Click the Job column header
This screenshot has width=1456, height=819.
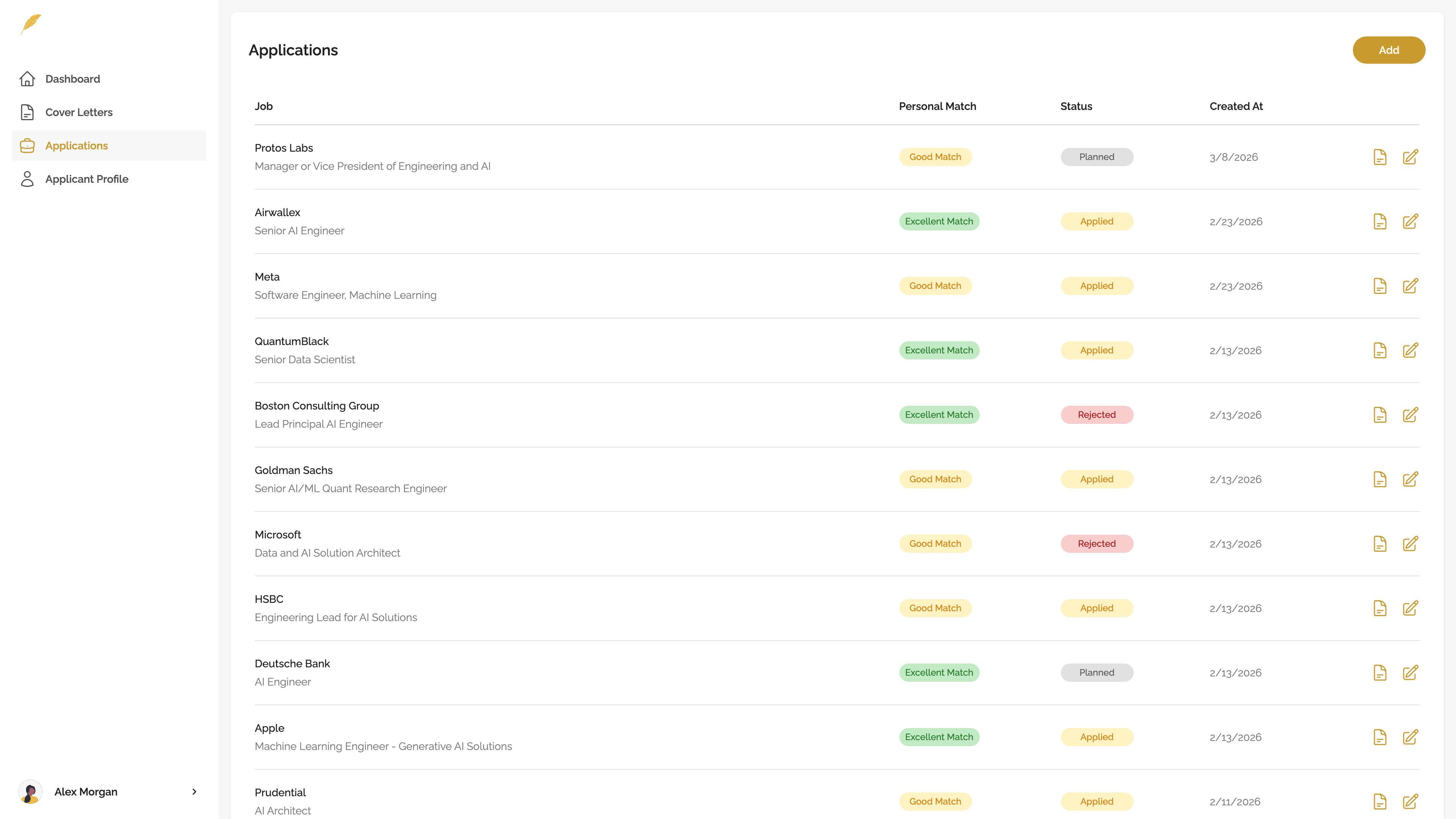(x=264, y=106)
